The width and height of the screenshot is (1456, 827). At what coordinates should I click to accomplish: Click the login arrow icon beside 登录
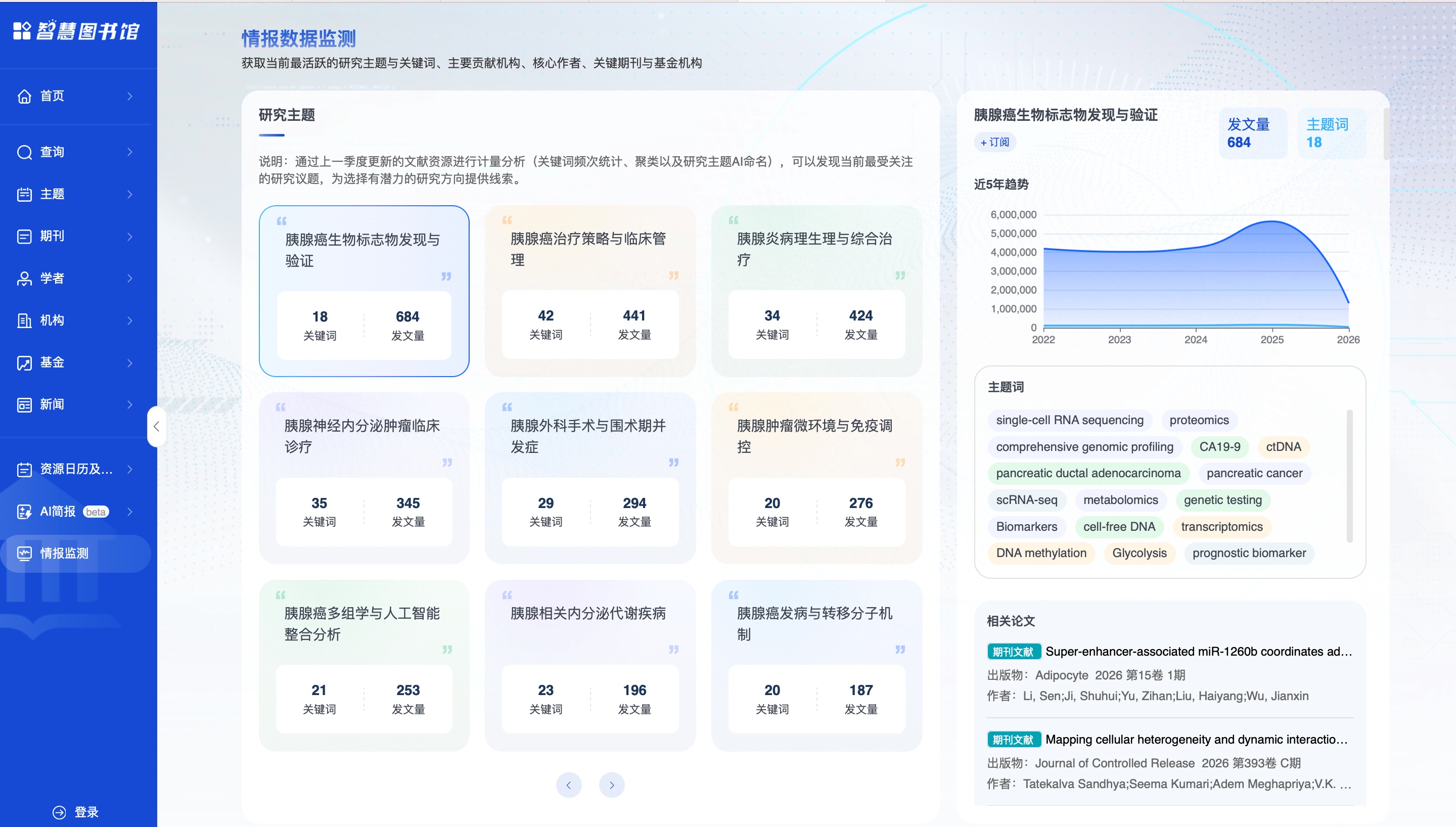click(59, 812)
